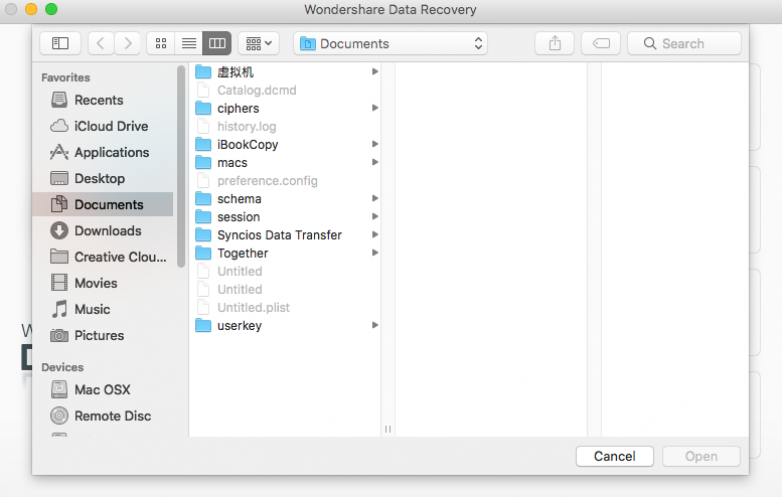Viewport: 782px width, 497px height.
Task: Toggle the sidebar visibility button
Action: (x=60, y=43)
